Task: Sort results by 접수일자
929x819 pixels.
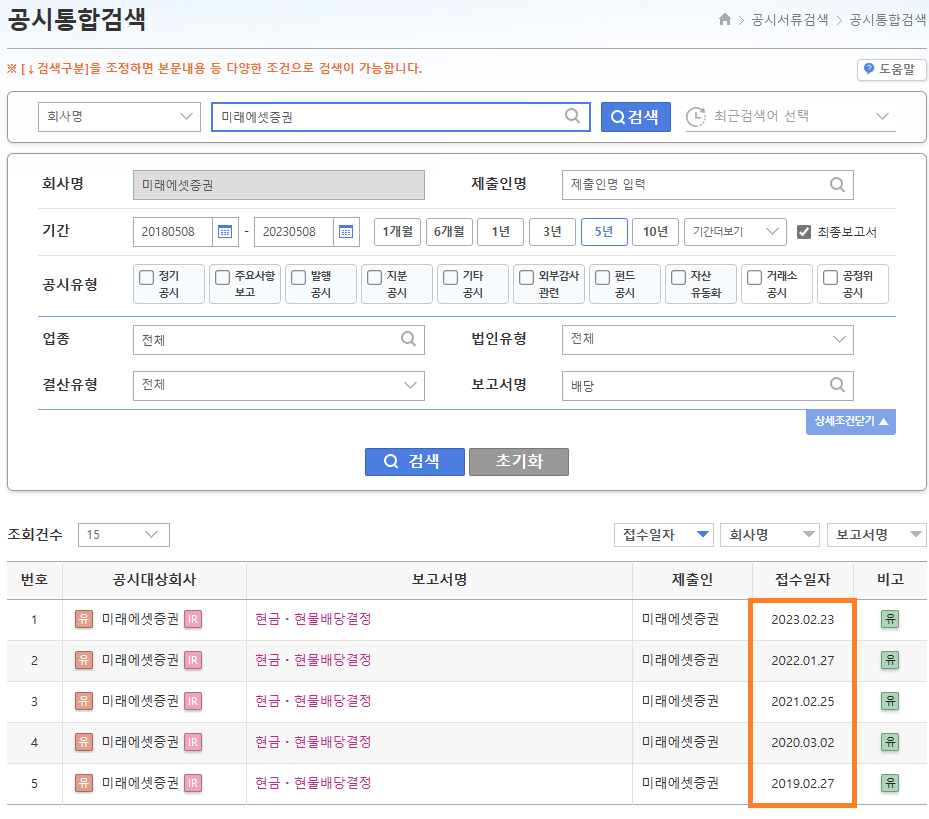Action: (664, 535)
